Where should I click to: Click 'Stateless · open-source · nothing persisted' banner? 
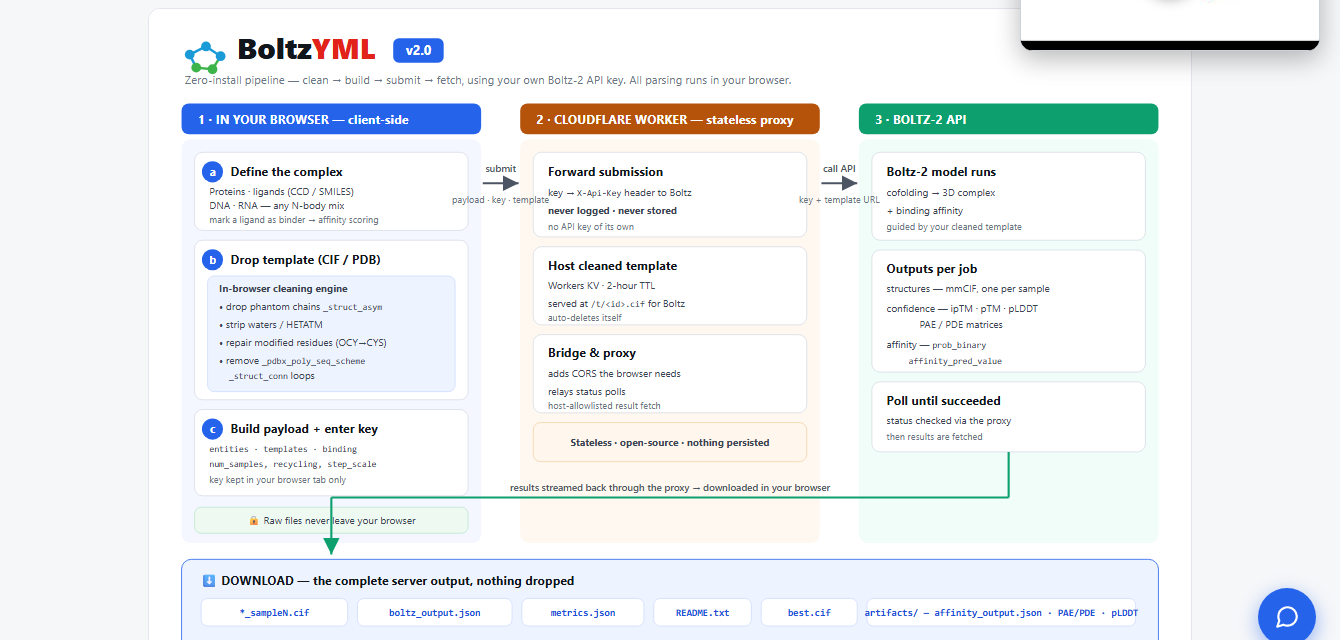click(x=669, y=442)
